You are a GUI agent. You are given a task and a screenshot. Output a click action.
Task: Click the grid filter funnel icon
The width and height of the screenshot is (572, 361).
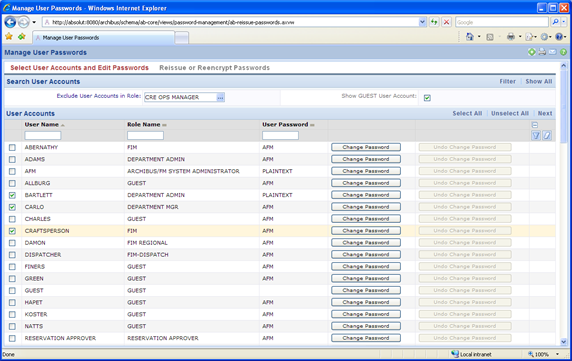[x=536, y=136]
